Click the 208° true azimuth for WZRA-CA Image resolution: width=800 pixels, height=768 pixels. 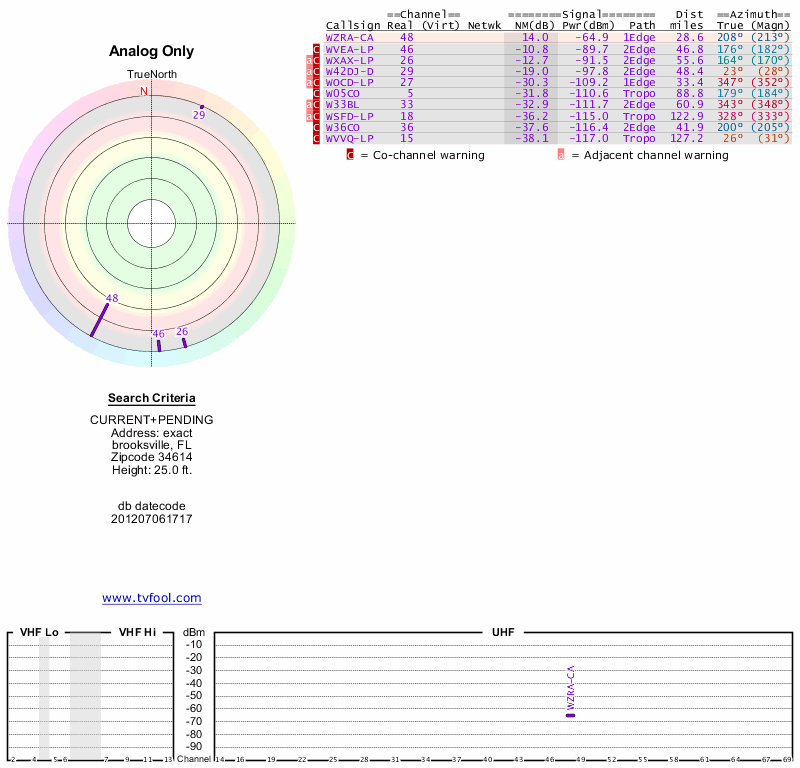(x=730, y=37)
